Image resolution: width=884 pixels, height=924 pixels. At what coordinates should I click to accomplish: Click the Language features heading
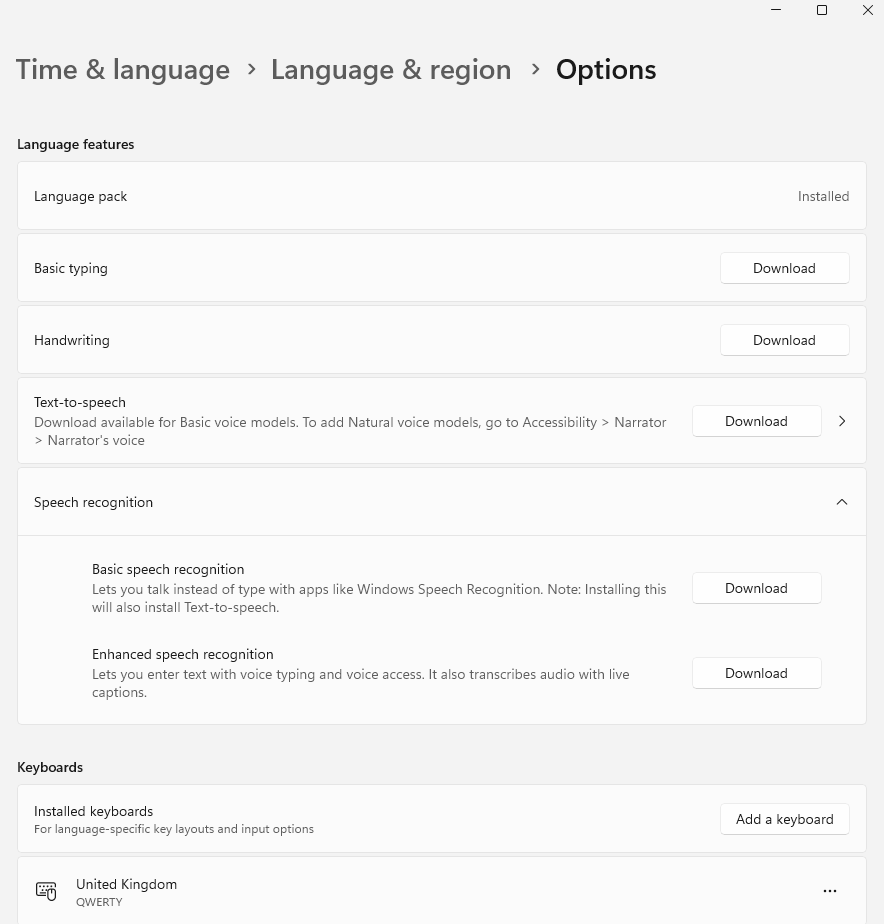click(75, 144)
